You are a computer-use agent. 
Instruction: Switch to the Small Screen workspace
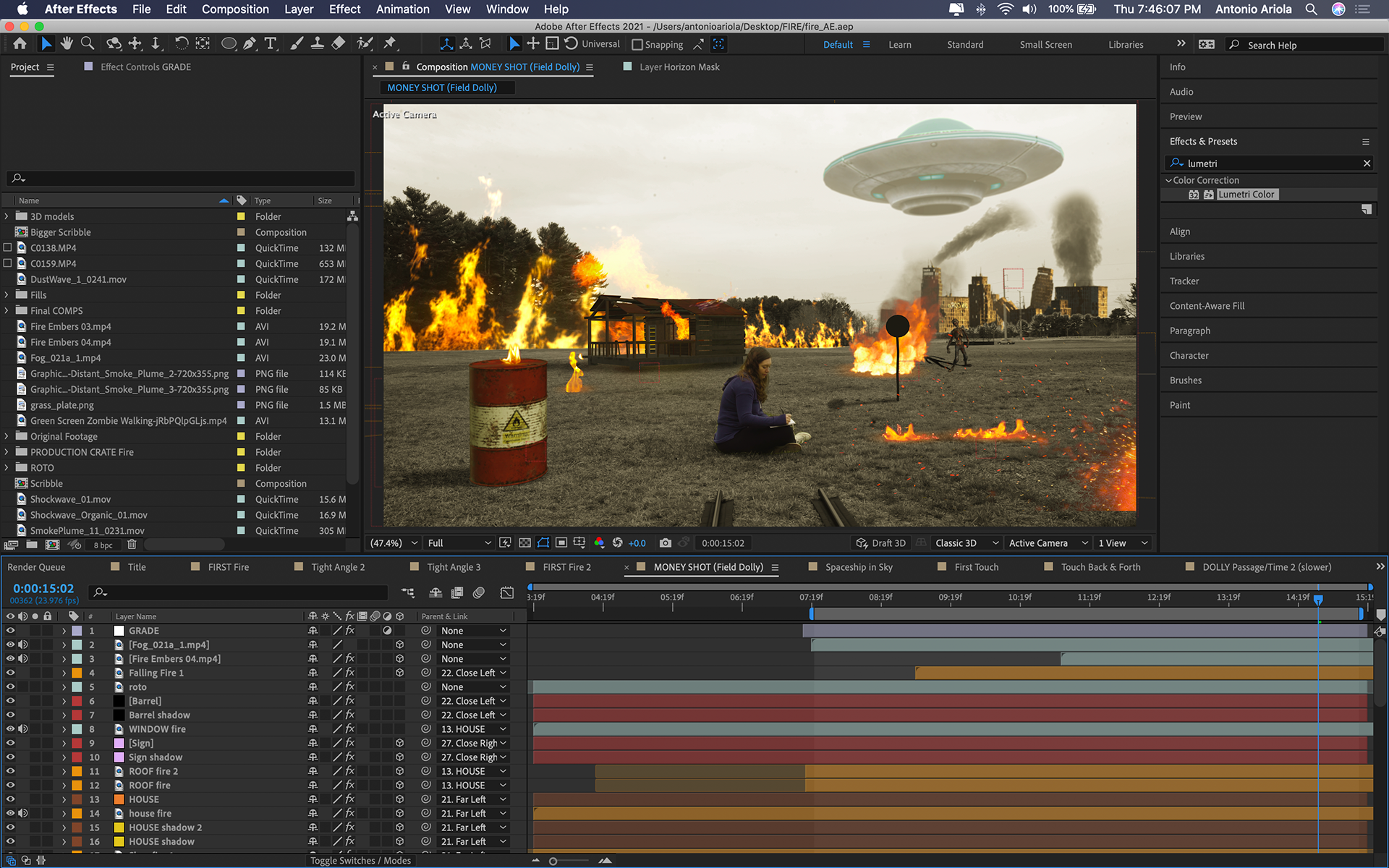coord(1045,45)
